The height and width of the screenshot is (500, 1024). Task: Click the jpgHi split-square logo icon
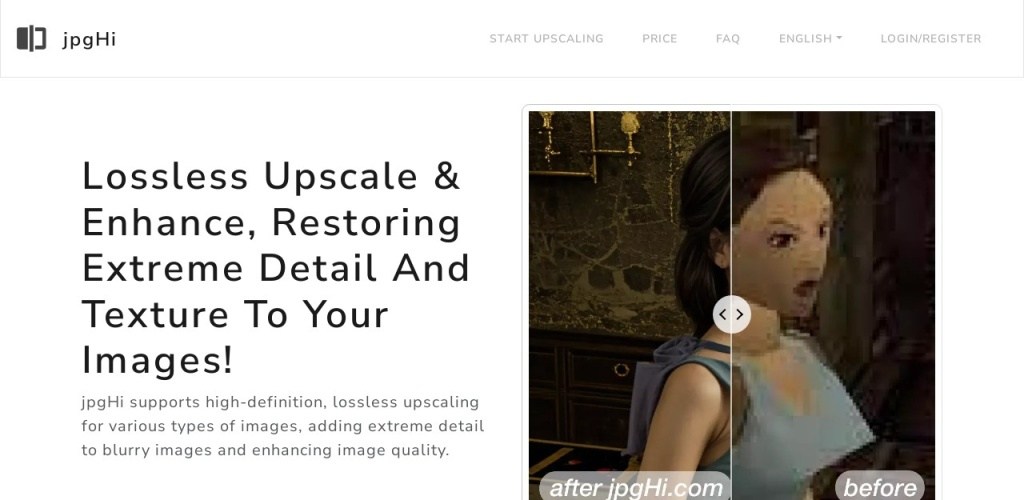click(x=31, y=39)
